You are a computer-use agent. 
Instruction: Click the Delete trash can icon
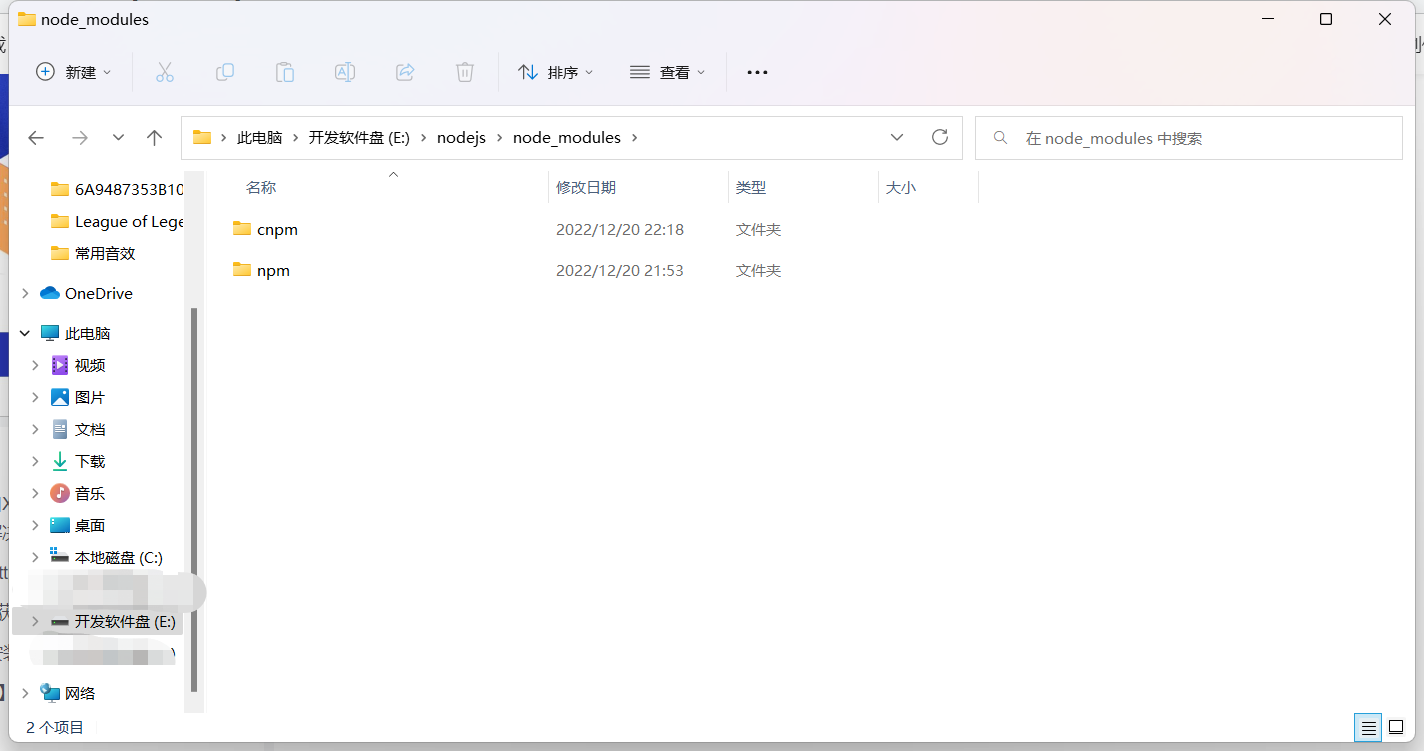pyautogui.click(x=465, y=72)
